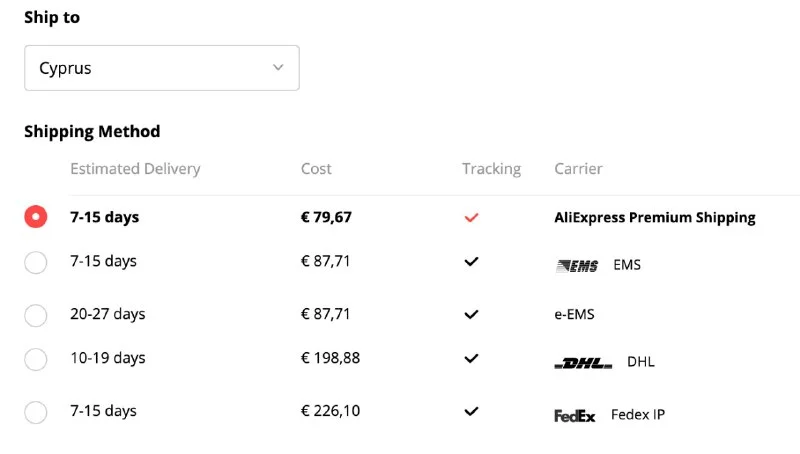Click the AliExpress Premium Shipping carrier name
Image resolution: width=800 pixels, height=454 pixels.
pos(654,217)
